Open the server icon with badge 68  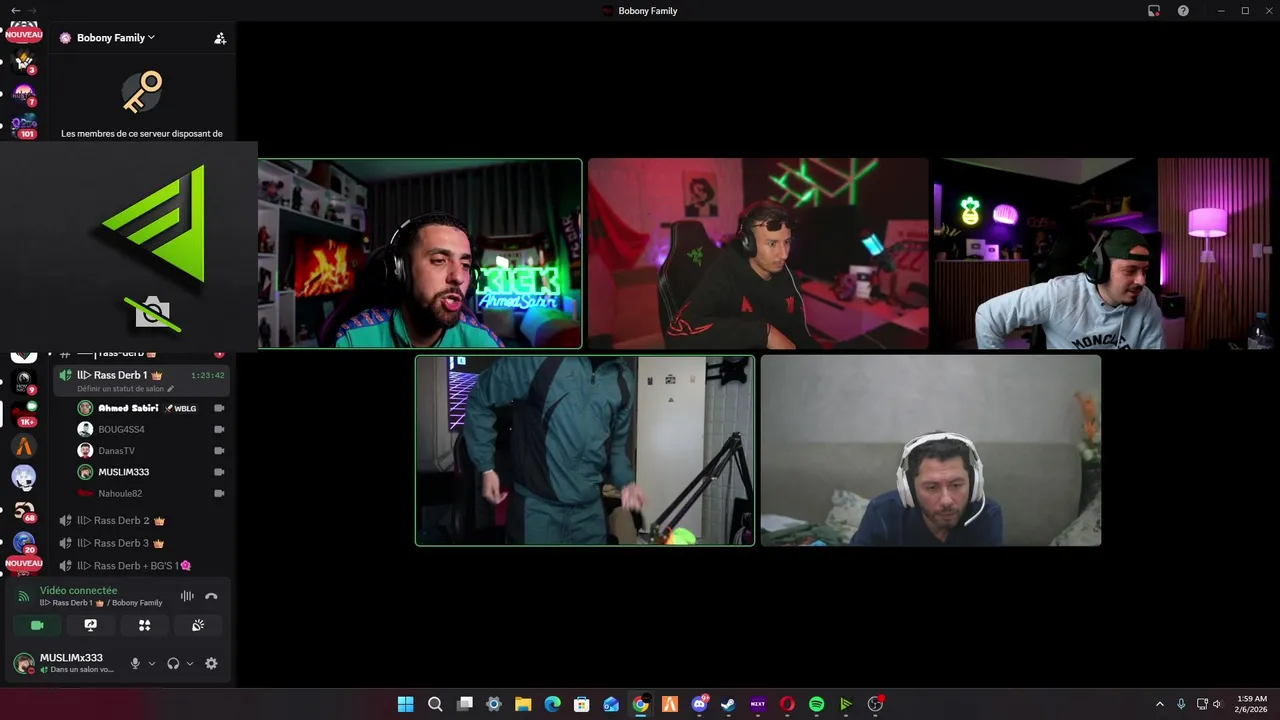(x=24, y=510)
